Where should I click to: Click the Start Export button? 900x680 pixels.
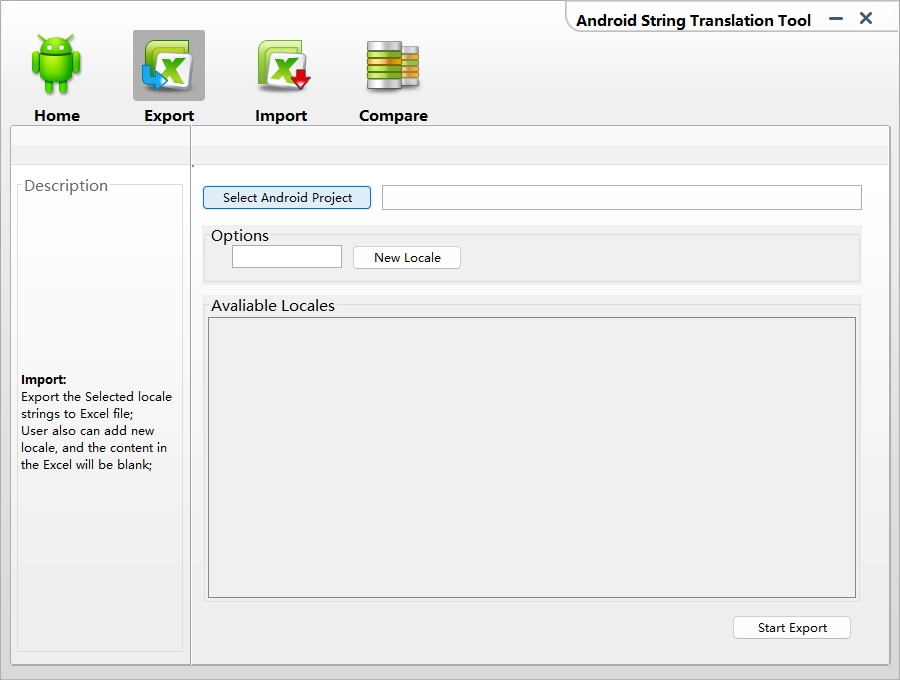click(x=792, y=628)
